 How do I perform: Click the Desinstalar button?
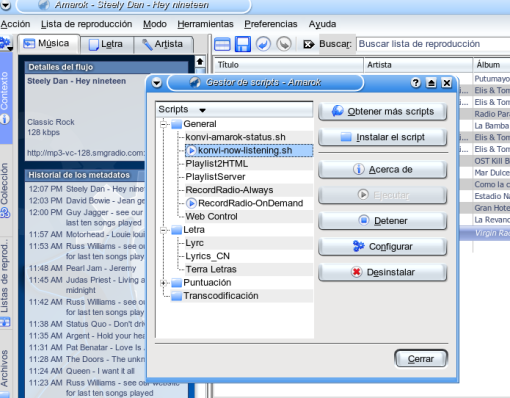point(383,272)
